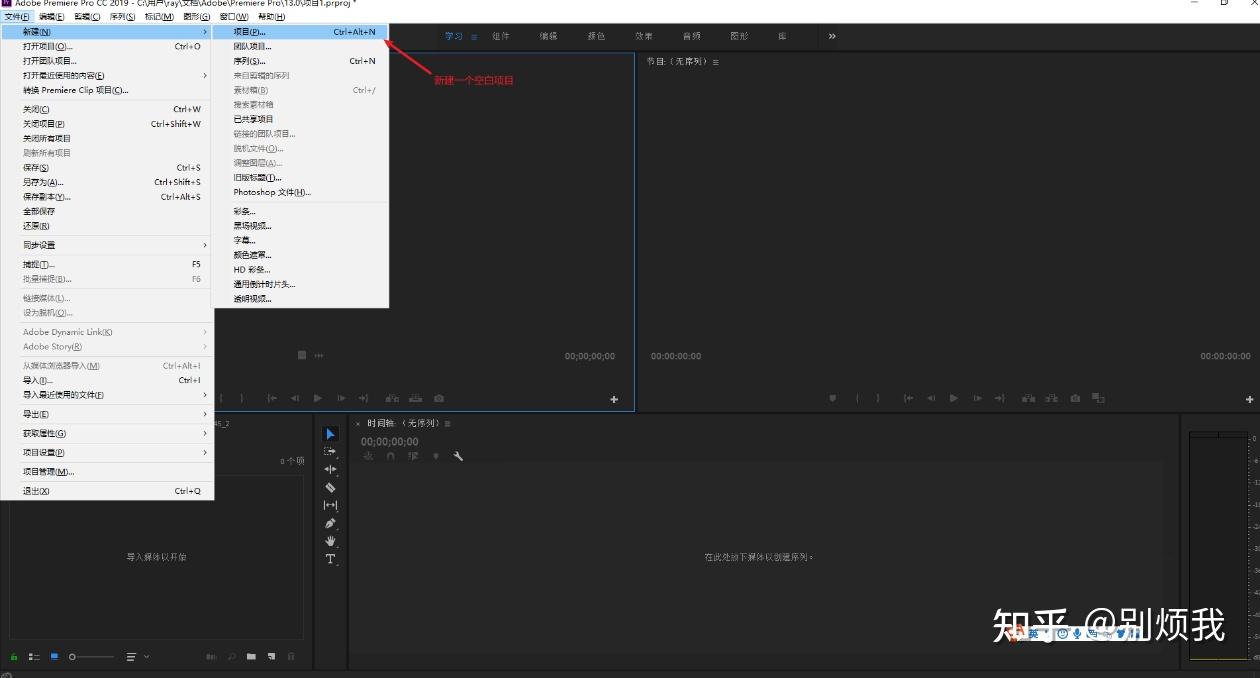This screenshot has height=678, width=1260.
Task: Choose New Project menu item
Action: (x=301, y=32)
